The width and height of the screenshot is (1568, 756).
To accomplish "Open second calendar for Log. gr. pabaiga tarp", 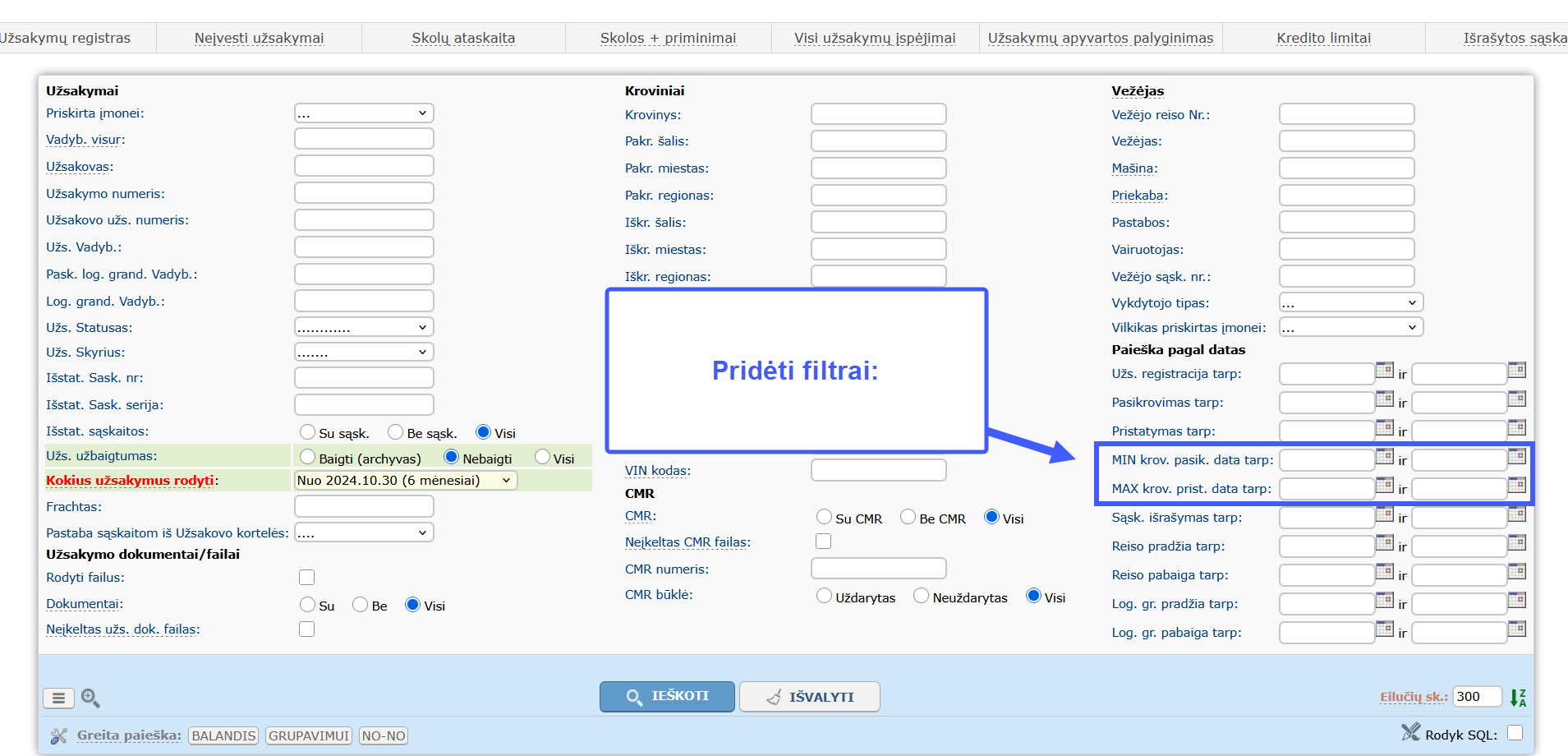I will (1517, 629).
